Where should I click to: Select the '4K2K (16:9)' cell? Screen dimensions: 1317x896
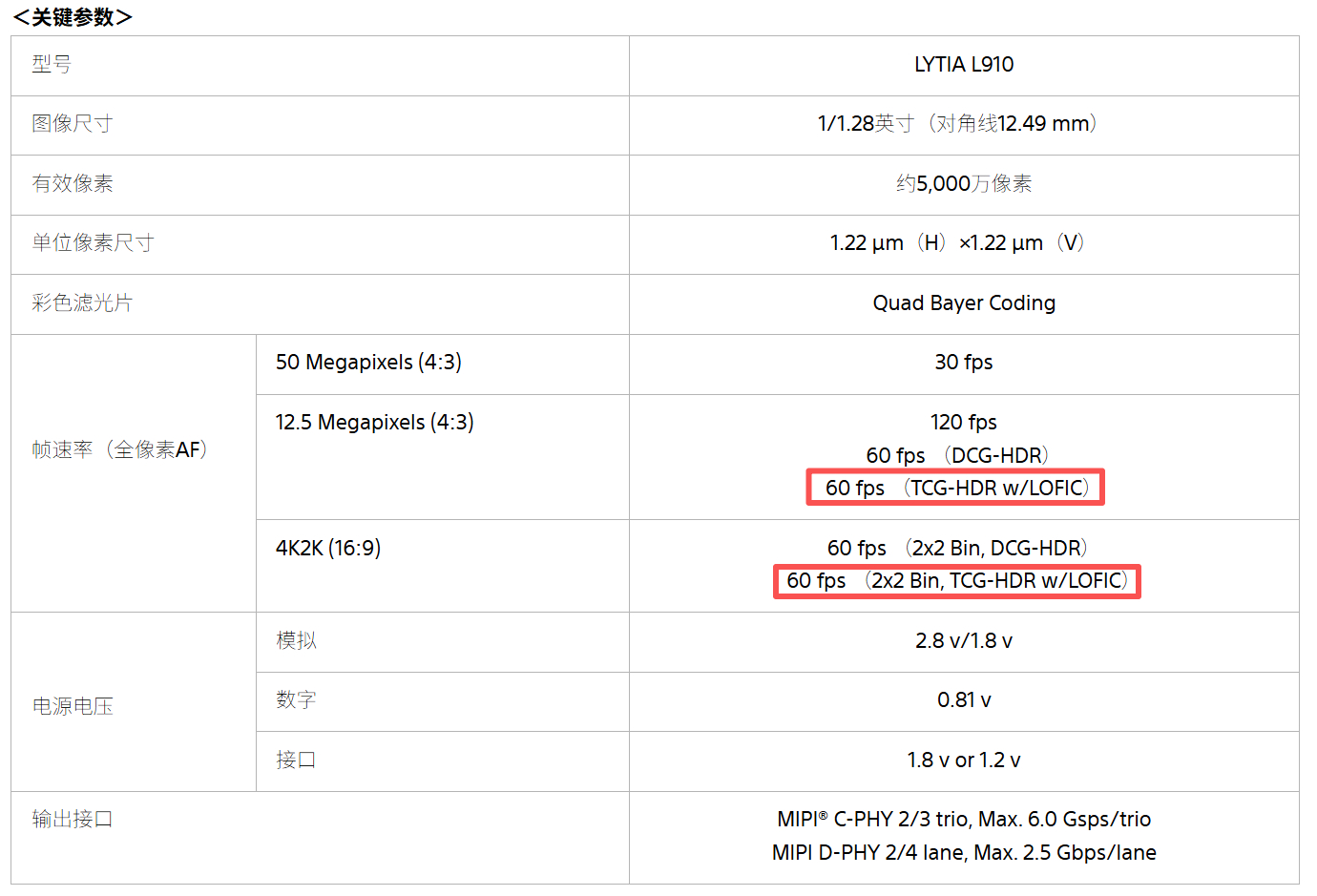328,548
